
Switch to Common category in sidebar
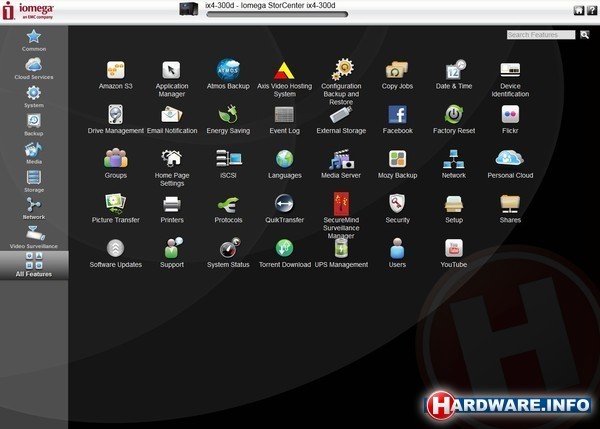pyautogui.click(x=34, y=41)
